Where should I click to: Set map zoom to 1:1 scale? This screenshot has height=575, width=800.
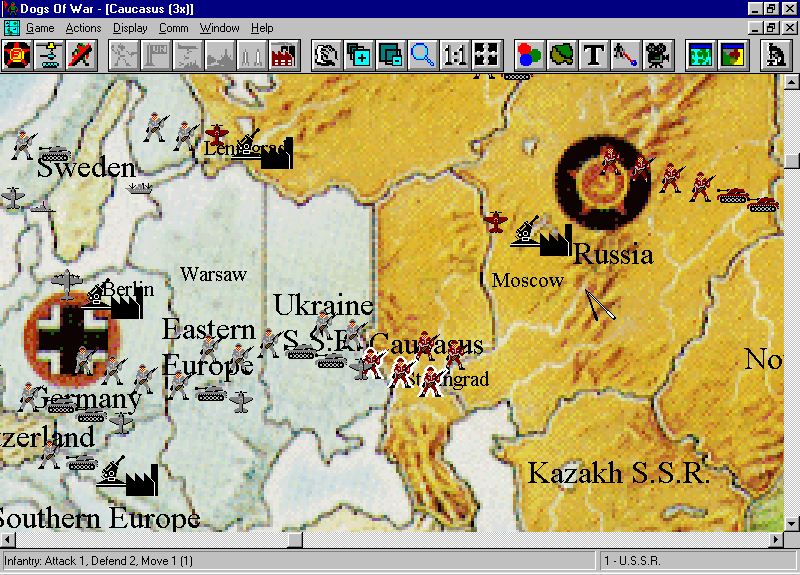pos(455,55)
